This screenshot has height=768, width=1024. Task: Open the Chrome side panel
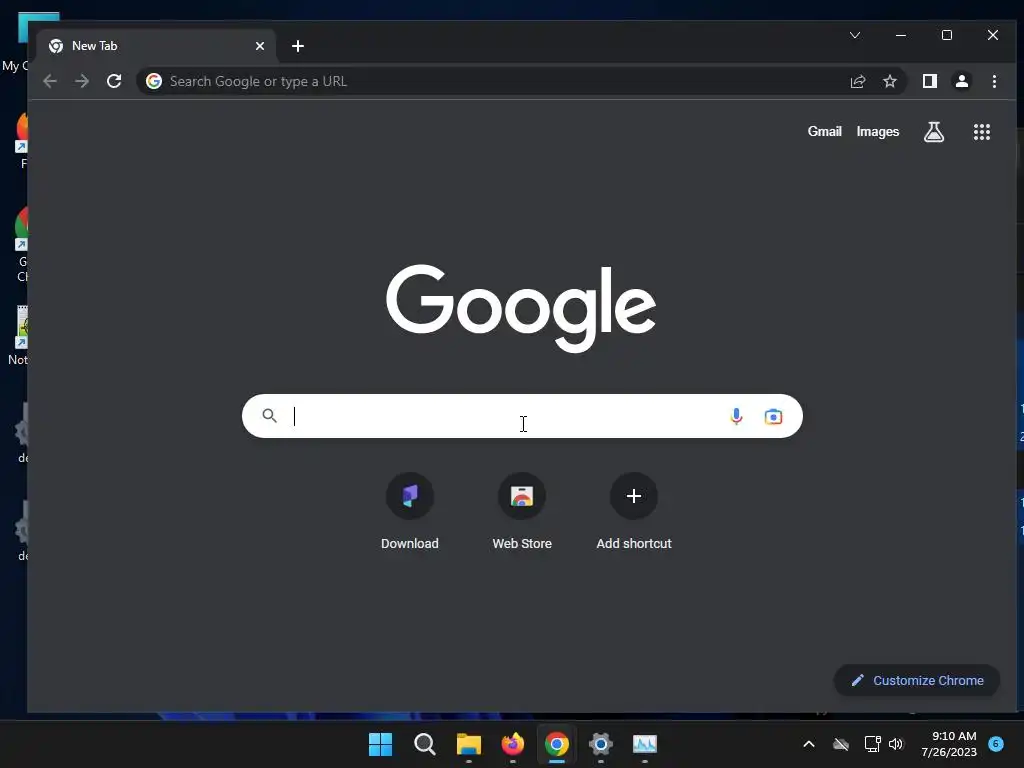coord(930,81)
